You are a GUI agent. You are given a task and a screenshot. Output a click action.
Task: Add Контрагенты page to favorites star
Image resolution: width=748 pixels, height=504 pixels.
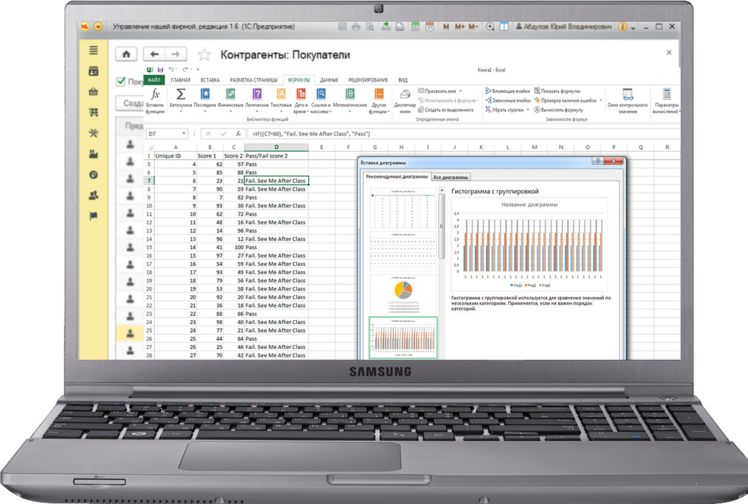pos(204,54)
